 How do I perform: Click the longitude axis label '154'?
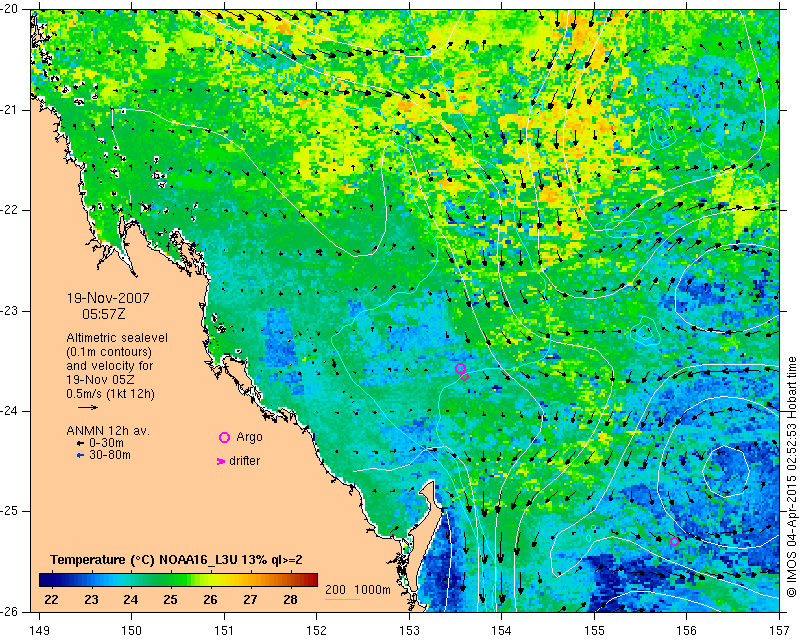pos(502,631)
